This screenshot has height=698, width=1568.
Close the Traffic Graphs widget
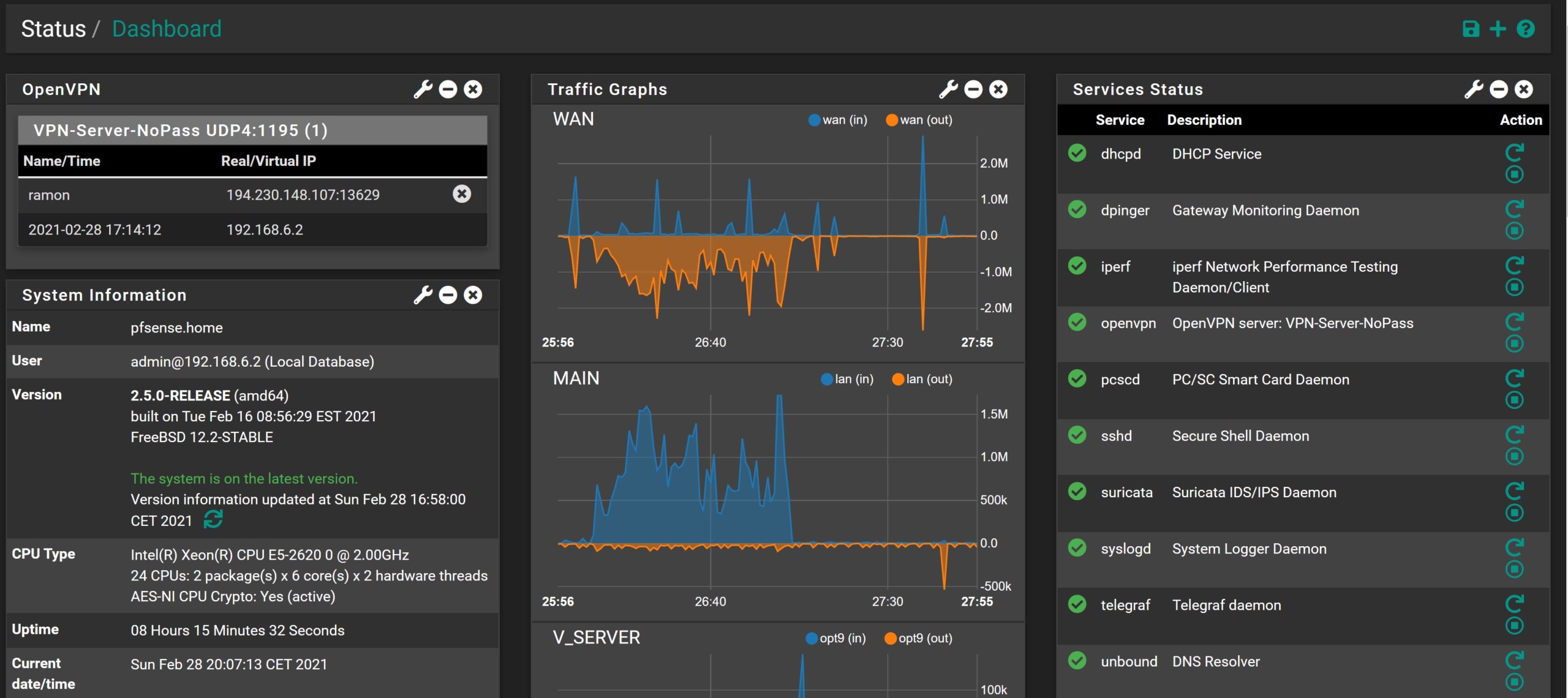coord(998,89)
